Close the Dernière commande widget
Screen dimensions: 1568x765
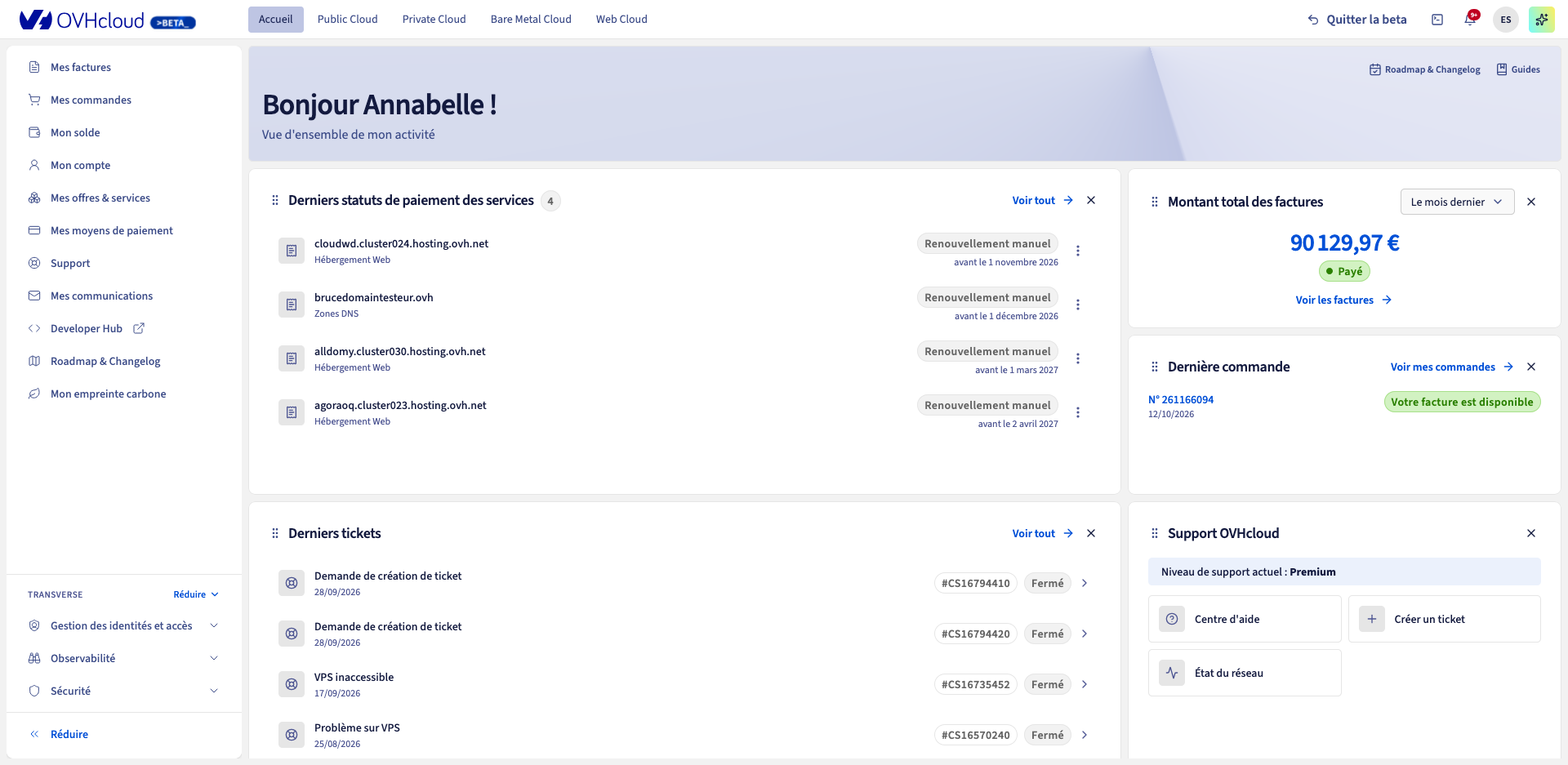1531,367
